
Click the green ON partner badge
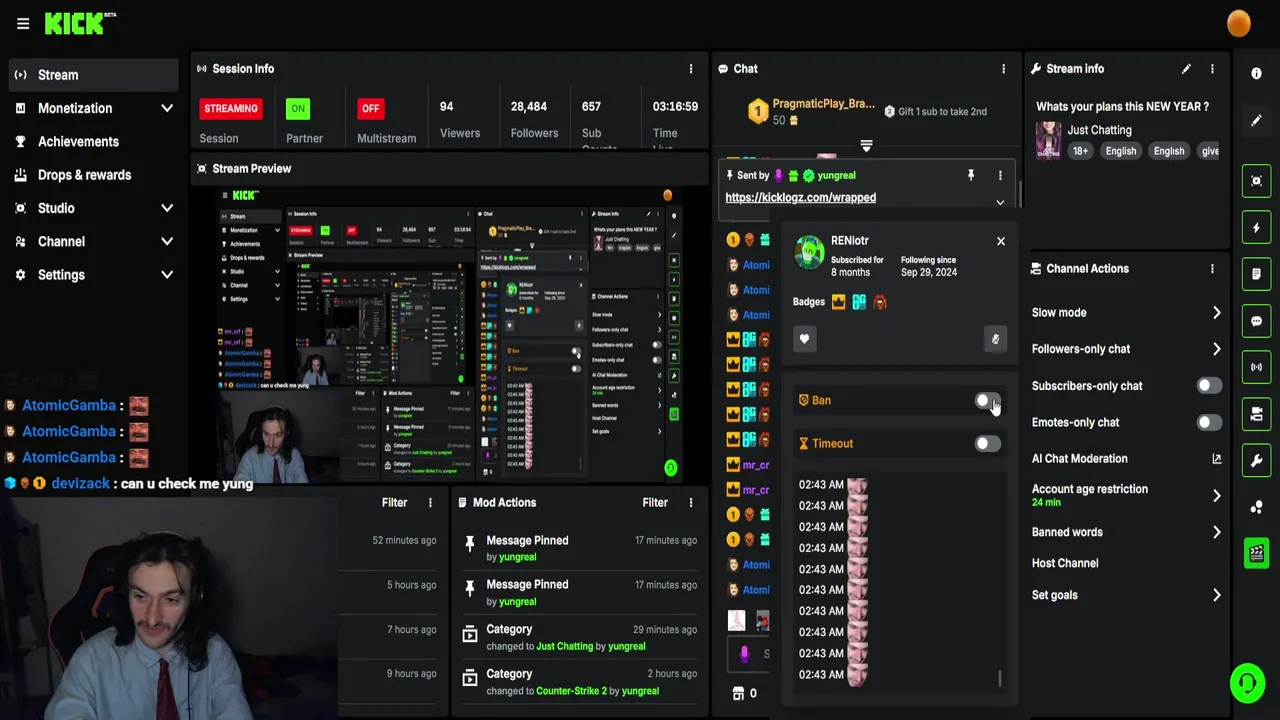click(297, 109)
